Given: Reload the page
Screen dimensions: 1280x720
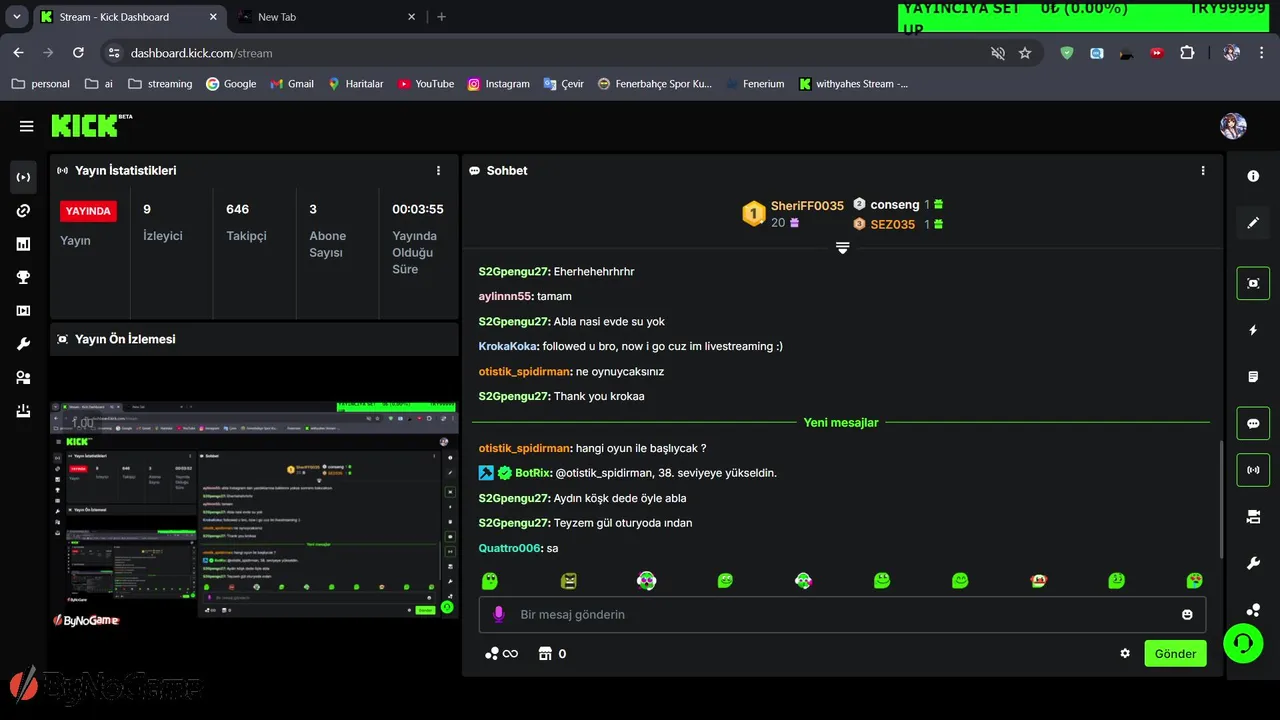Looking at the screenshot, I should point(79,53).
